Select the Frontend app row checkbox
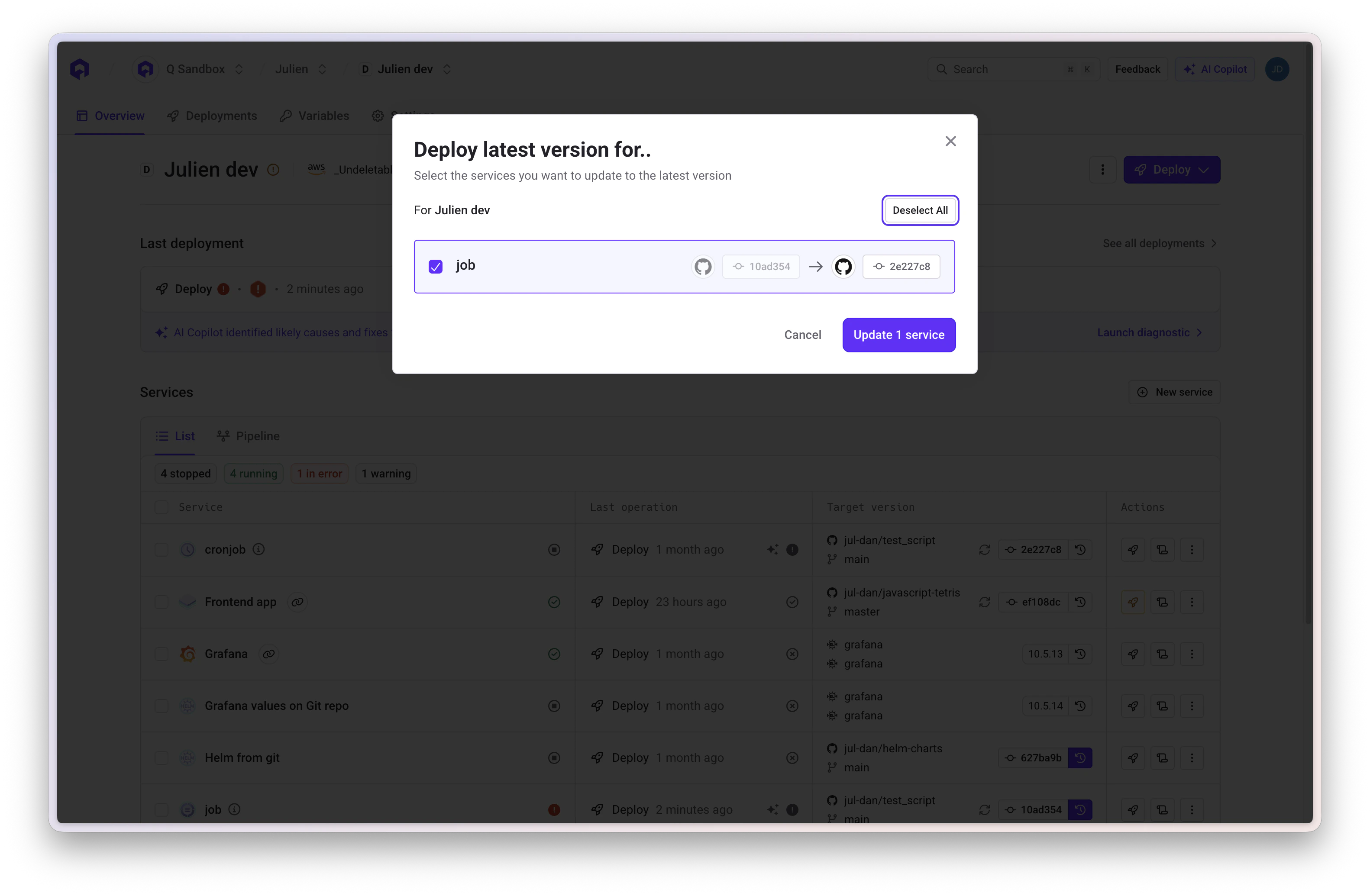Viewport: 1370px width, 896px height. tap(161, 602)
